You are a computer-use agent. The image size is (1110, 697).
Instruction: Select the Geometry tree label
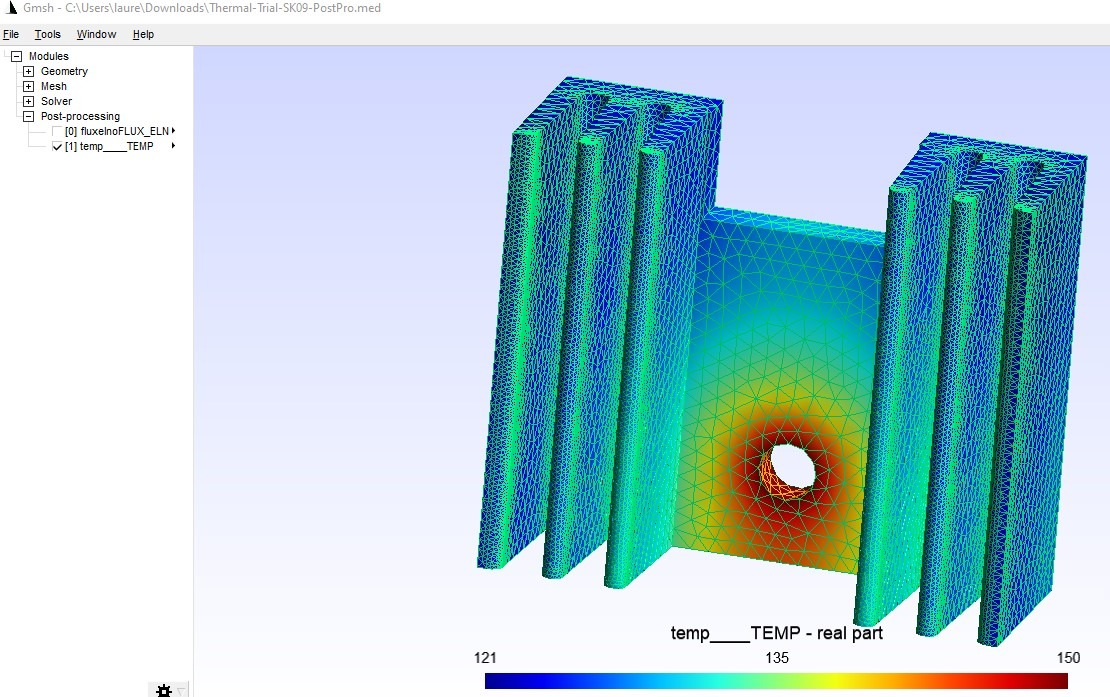(64, 71)
